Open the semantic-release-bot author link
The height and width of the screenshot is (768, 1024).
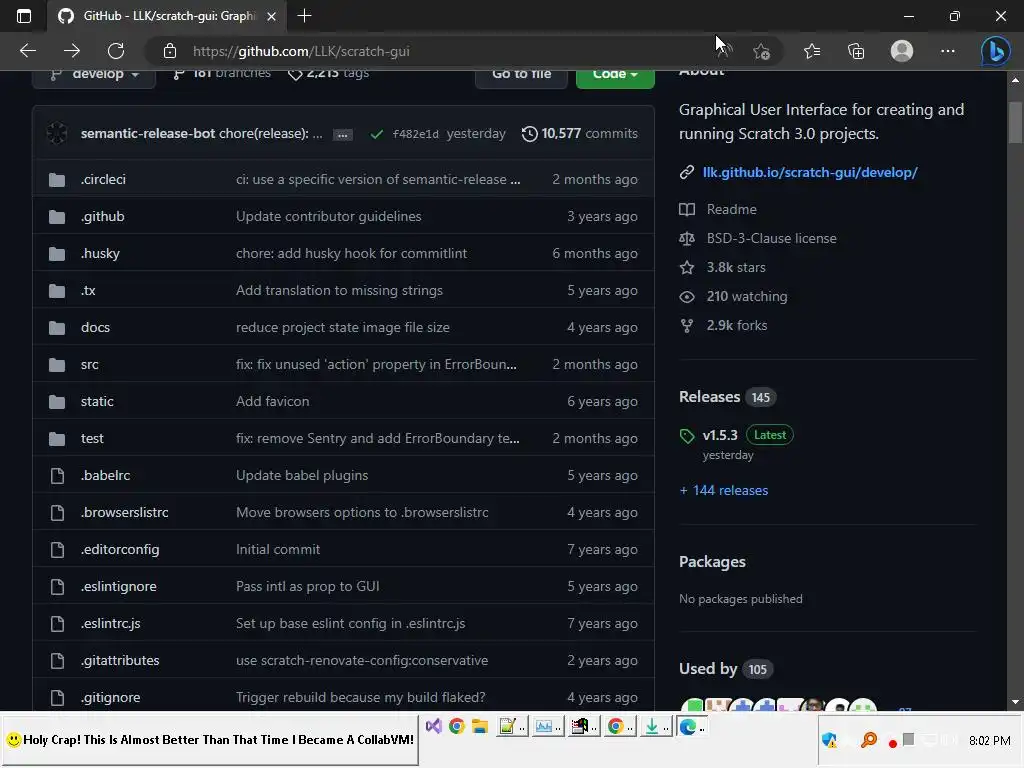click(x=148, y=133)
